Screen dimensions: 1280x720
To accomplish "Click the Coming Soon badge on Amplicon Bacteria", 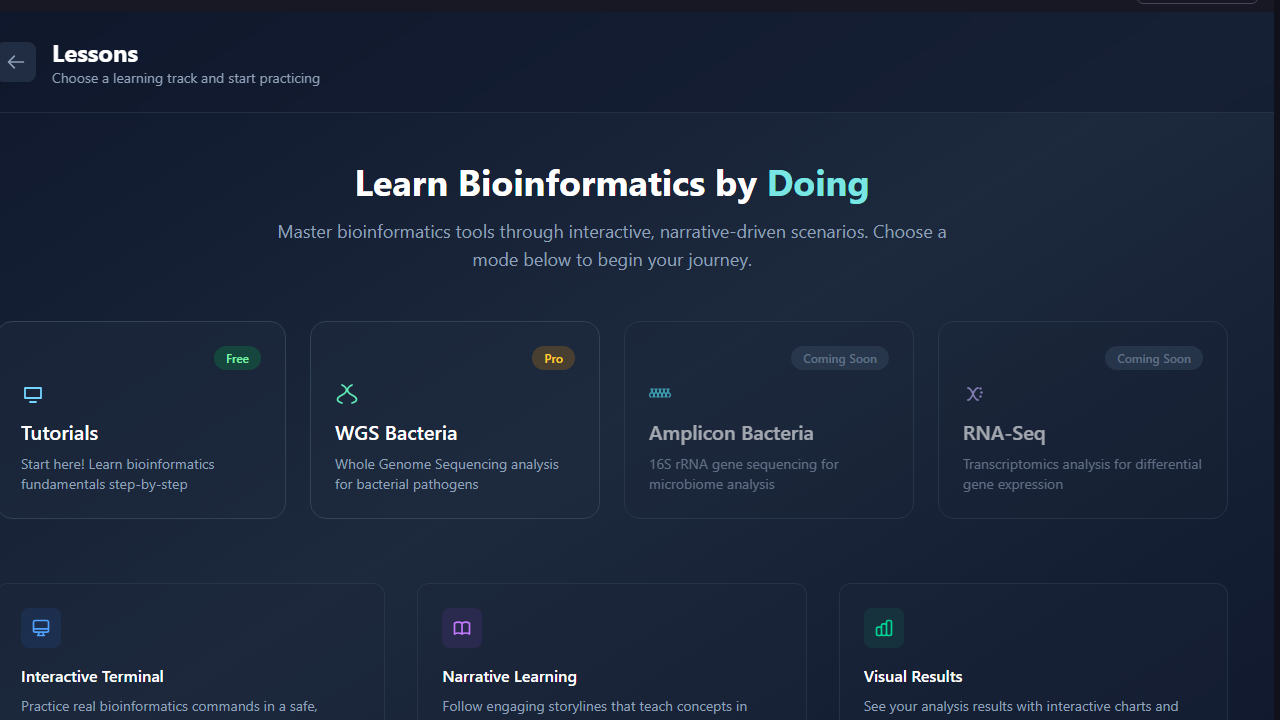I will pyautogui.click(x=840, y=358).
